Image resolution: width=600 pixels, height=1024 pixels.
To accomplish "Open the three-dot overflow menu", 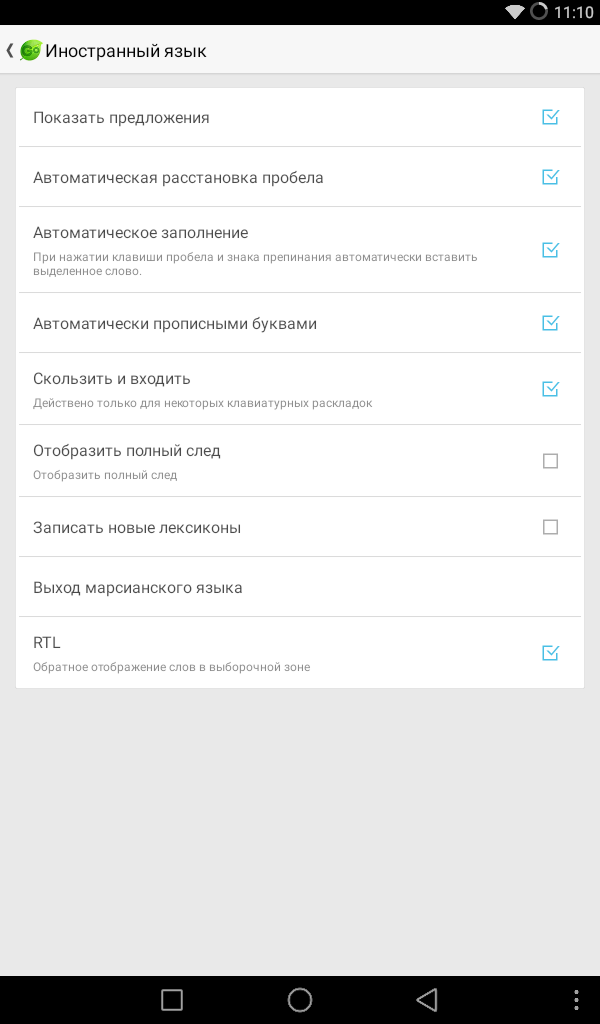I will coord(576,999).
